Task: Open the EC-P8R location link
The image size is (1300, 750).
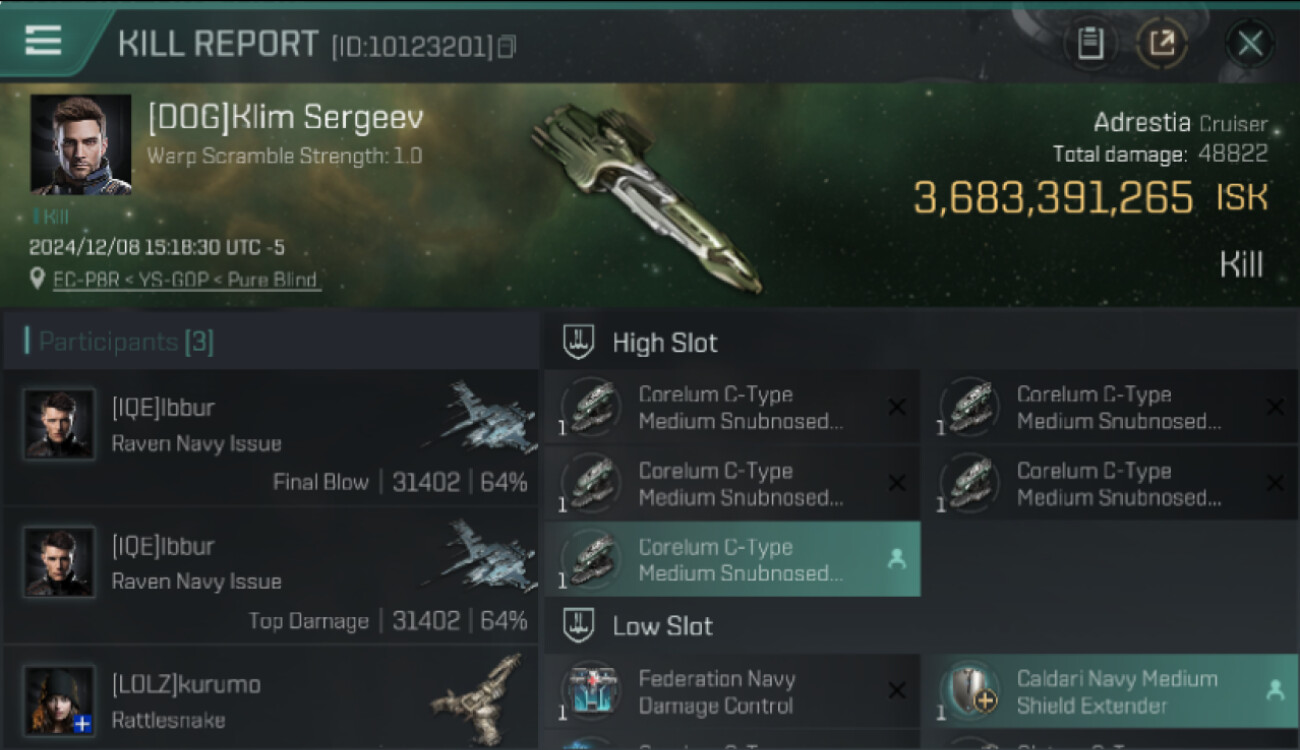Action: tap(186, 280)
